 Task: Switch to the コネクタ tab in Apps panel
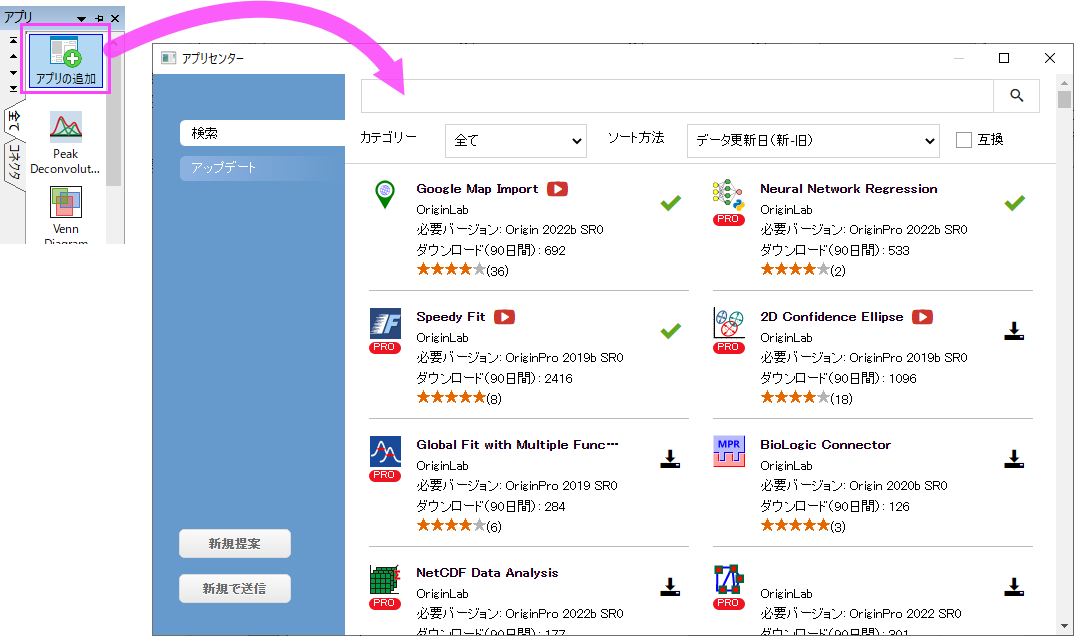14,162
